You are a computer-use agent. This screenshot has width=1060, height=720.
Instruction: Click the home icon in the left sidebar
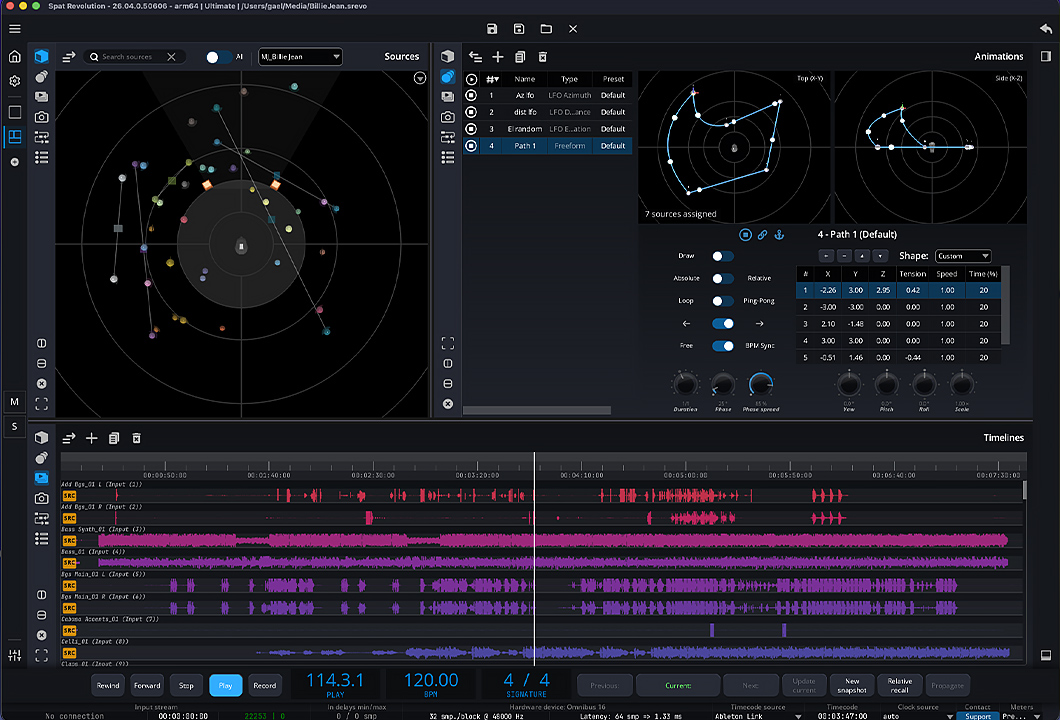[x=15, y=57]
